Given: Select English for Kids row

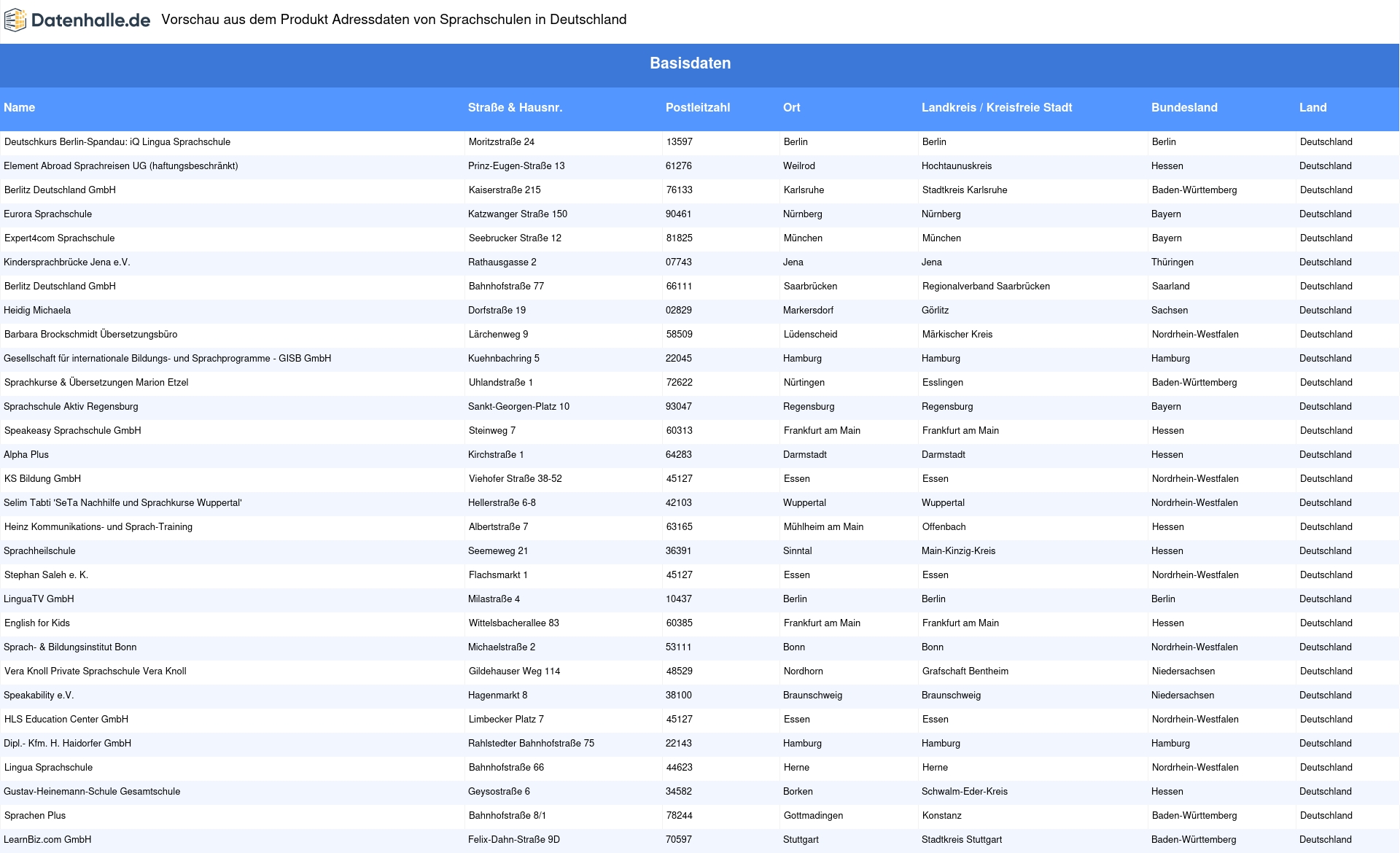Looking at the screenshot, I should pos(700,623).
